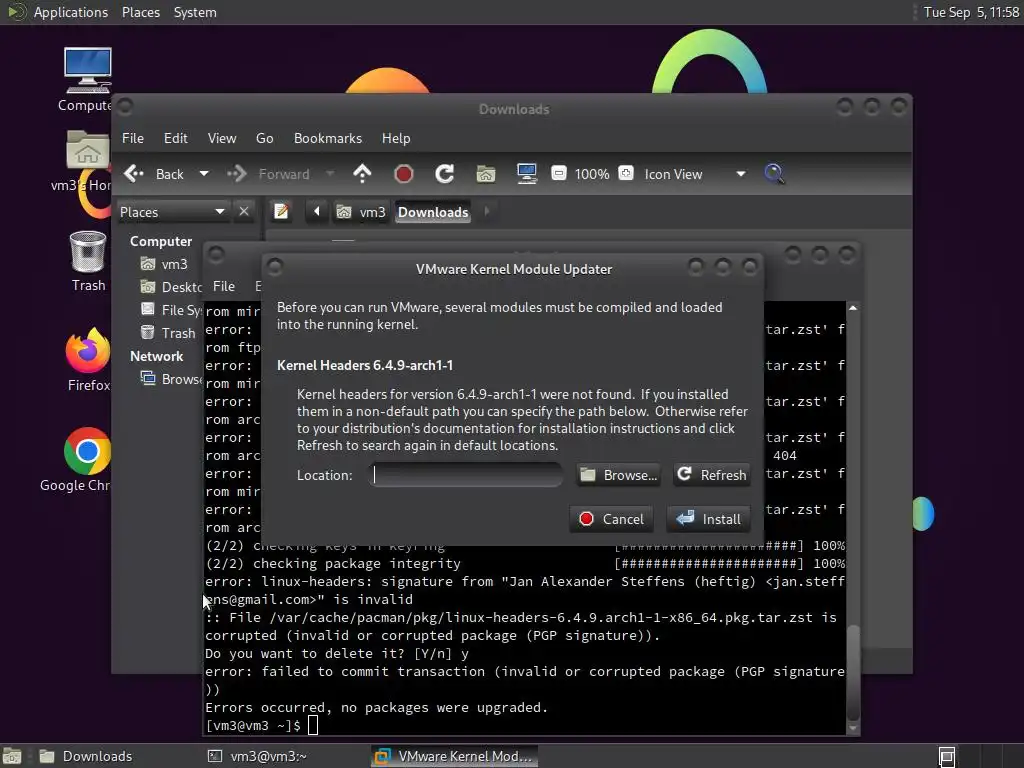The width and height of the screenshot is (1024, 768).
Task: Cancel the VMware Kernel Module Updater
Action: [x=611, y=519]
